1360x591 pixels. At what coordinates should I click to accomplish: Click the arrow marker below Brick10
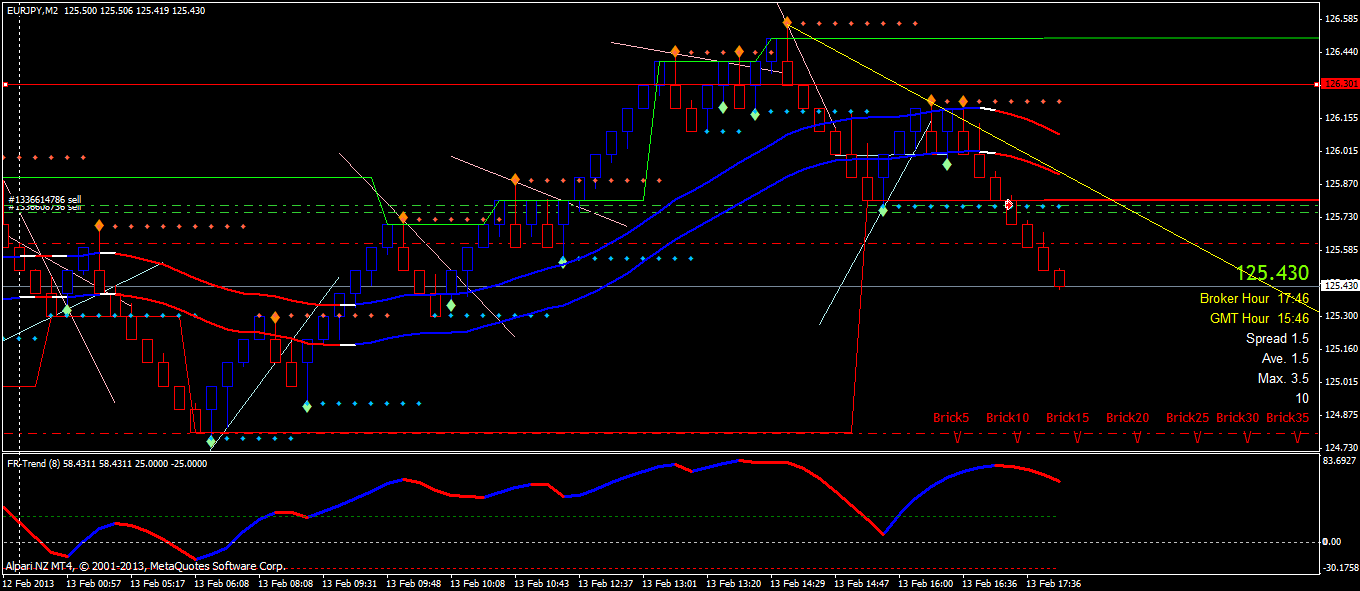[x=1018, y=437]
